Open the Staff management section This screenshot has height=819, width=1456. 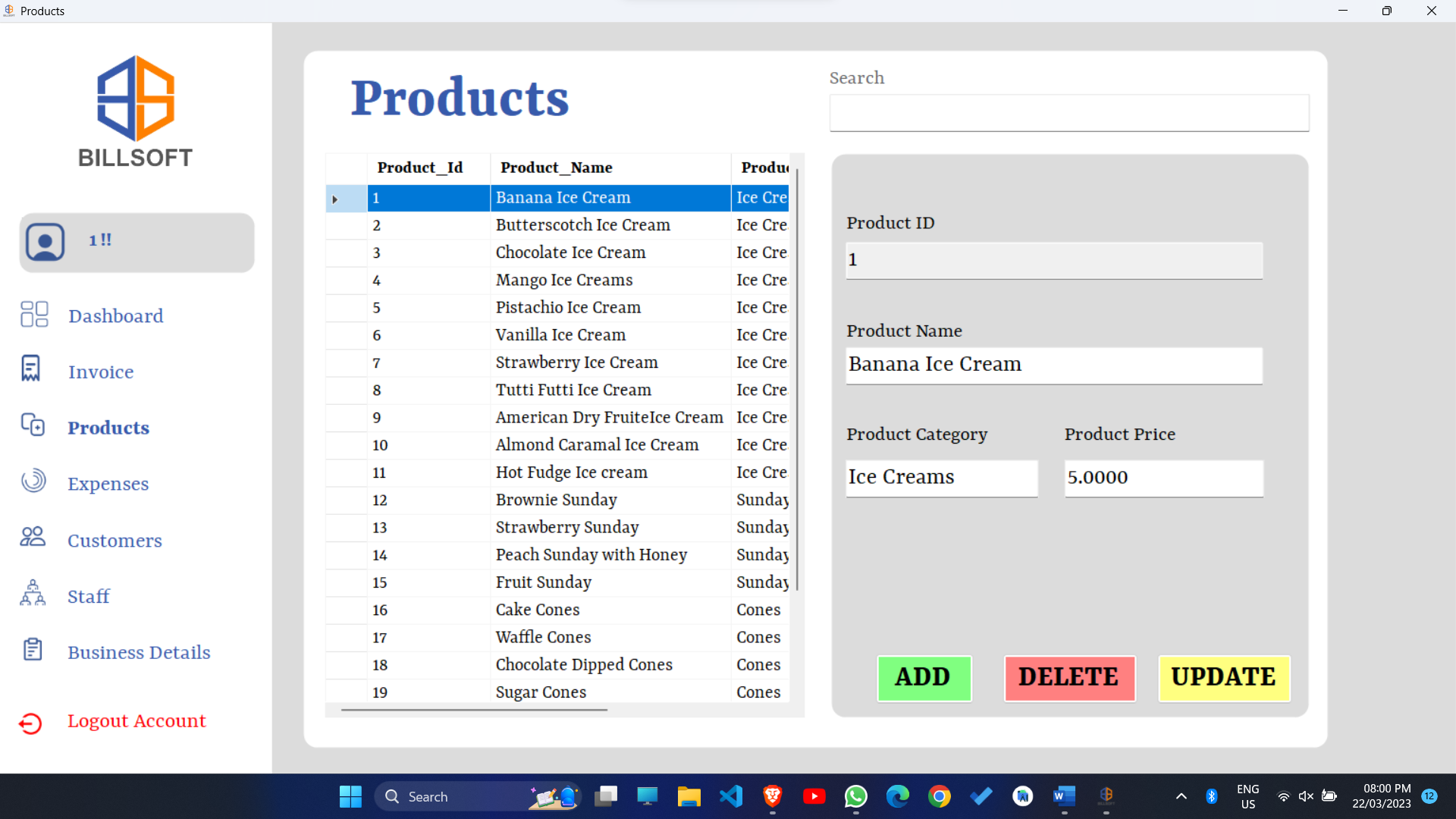click(x=87, y=596)
